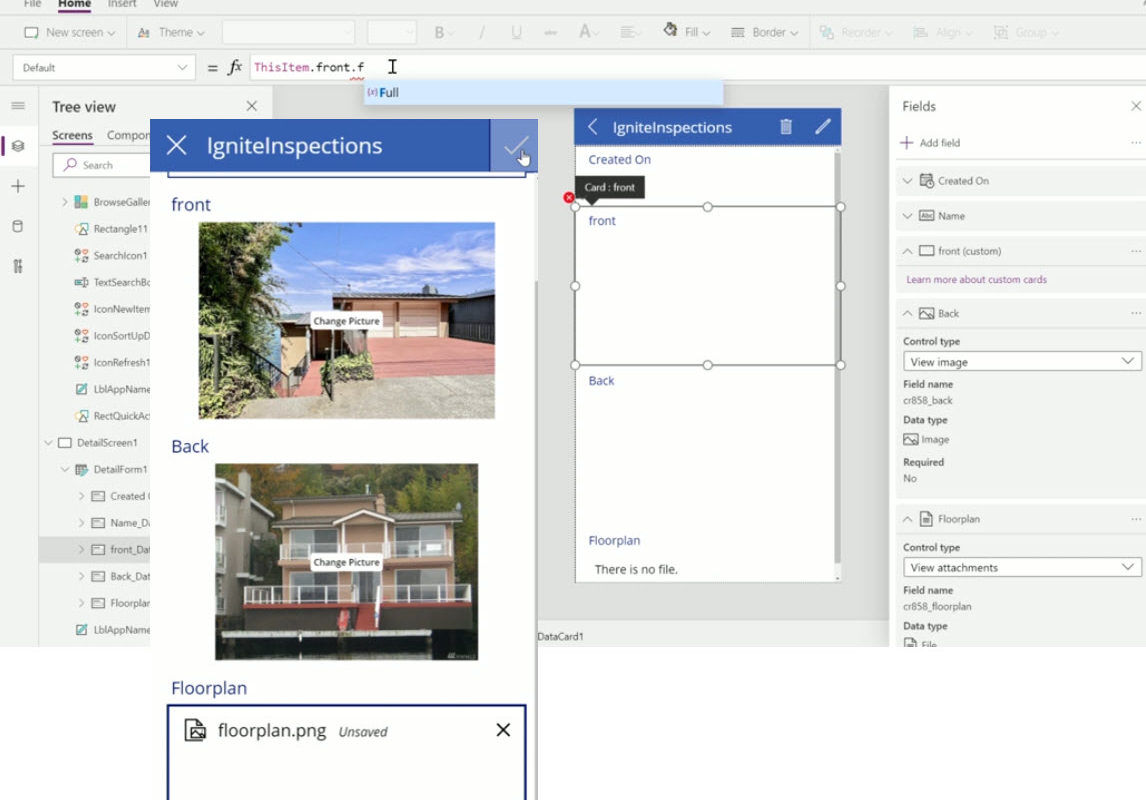
Task: Click Add field in Fields pane
Action: pyautogui.click(x=930, y=142)
